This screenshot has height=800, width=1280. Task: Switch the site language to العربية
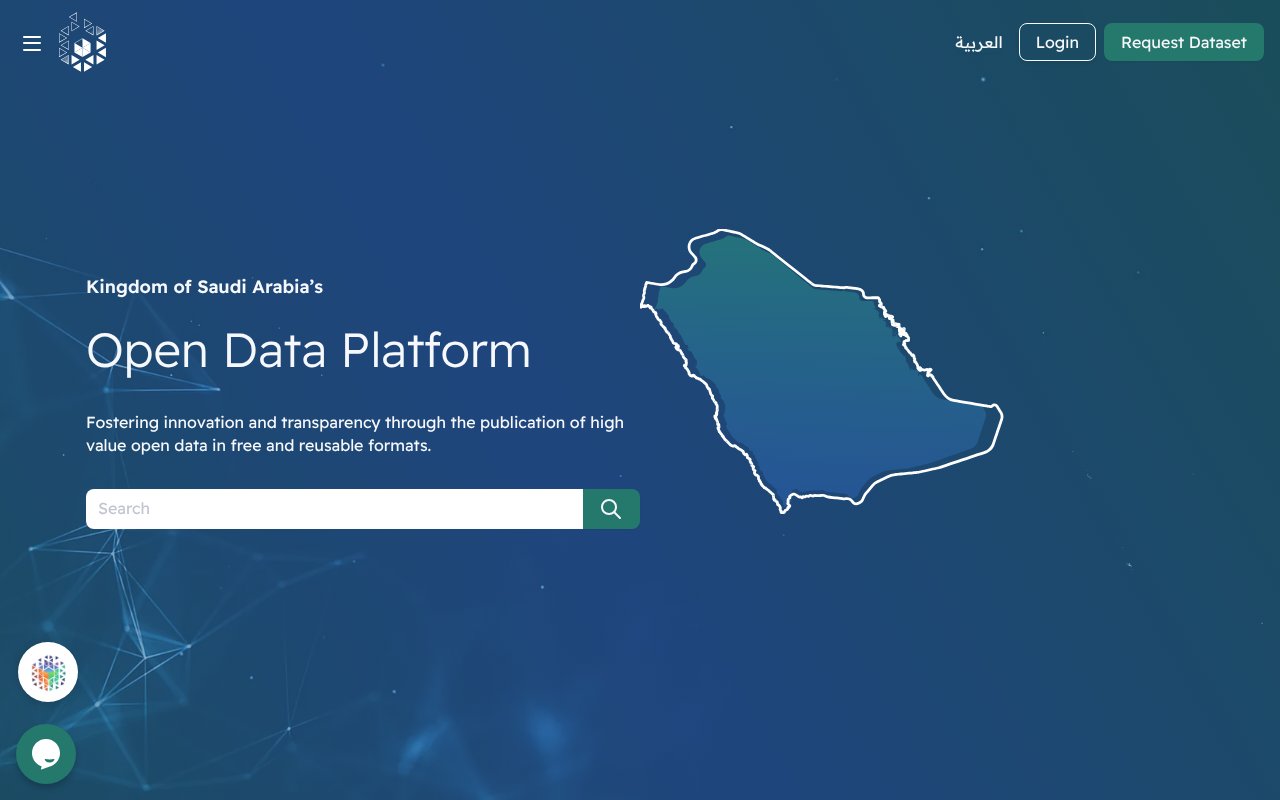pos(978,42)
